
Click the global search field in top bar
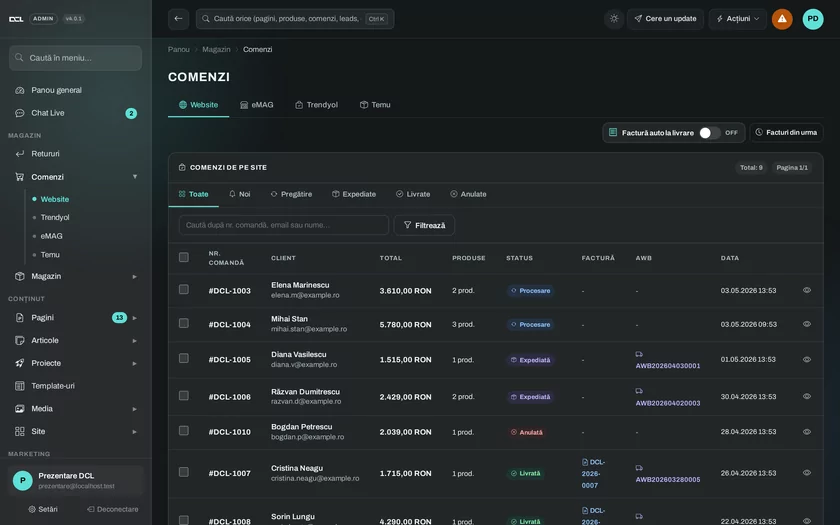295,19
